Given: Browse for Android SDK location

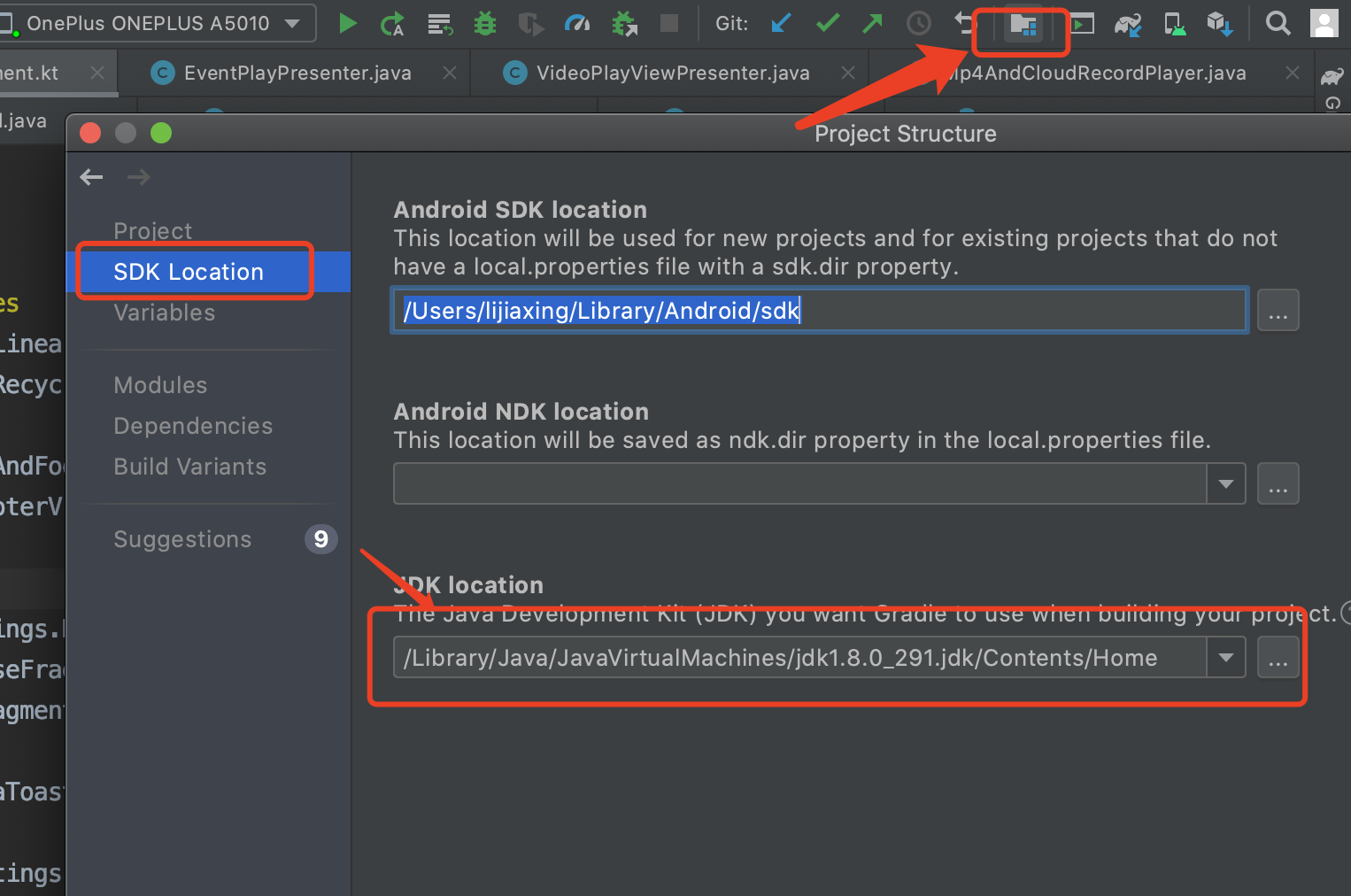Looking at the screenshot, I should [x=1278, y=310].
